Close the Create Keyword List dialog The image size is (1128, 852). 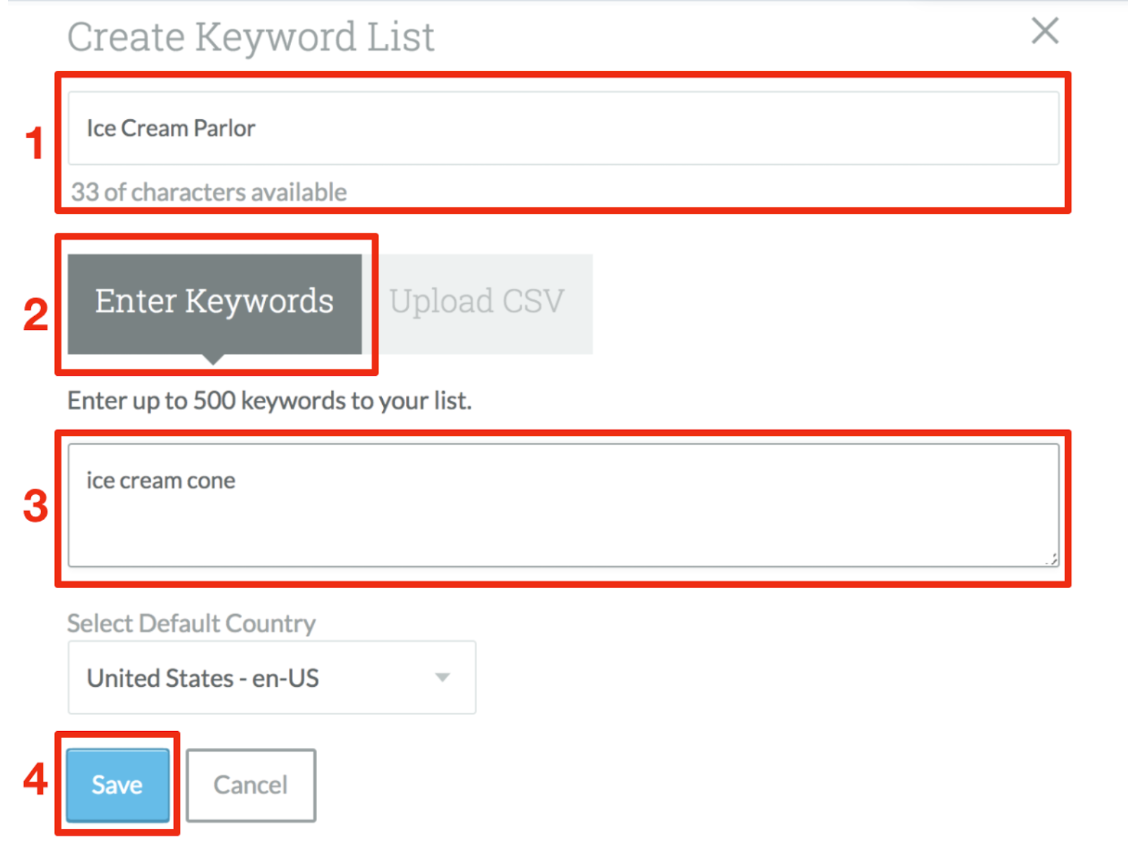pyautogui.click(x=1044, y=32)
